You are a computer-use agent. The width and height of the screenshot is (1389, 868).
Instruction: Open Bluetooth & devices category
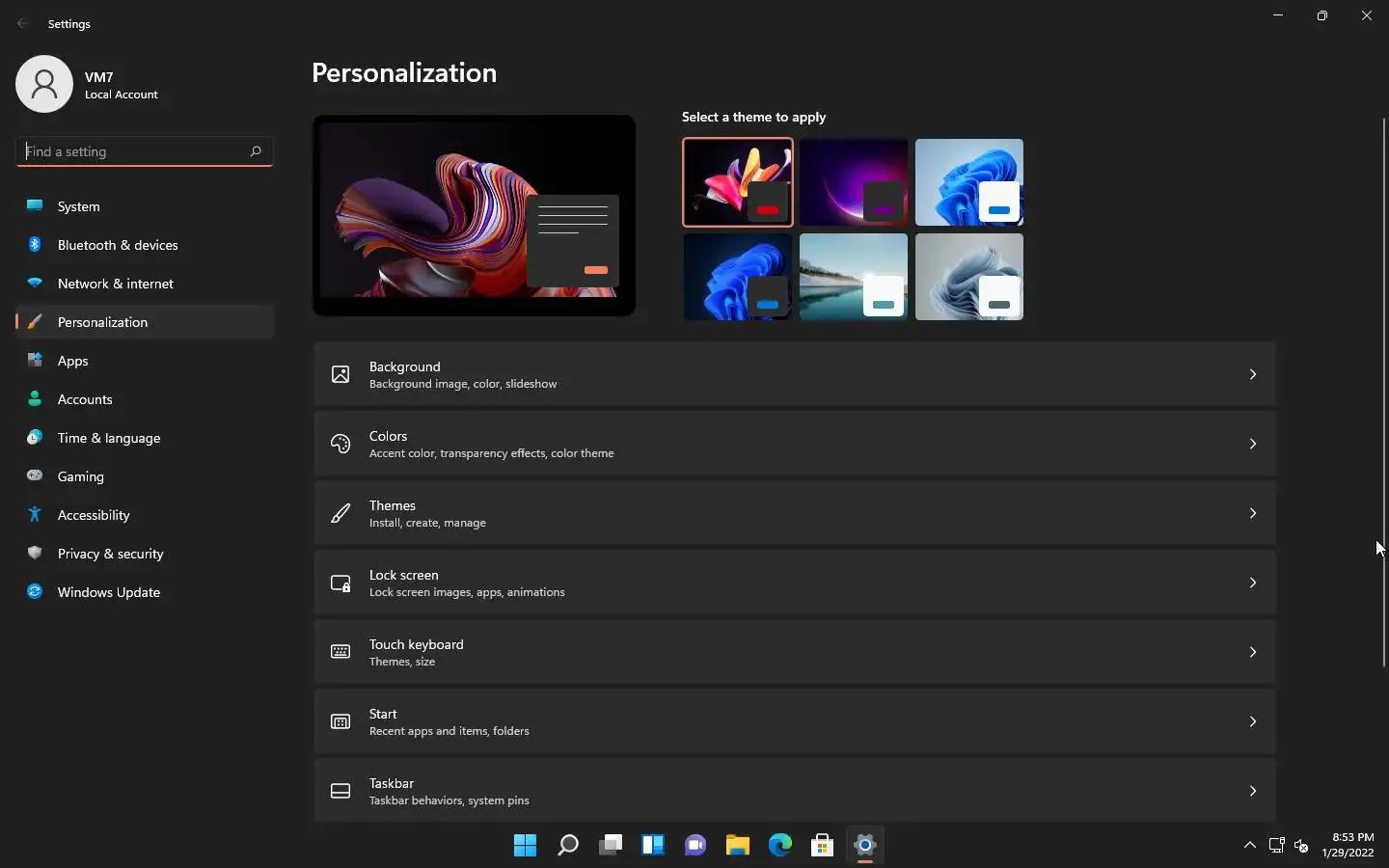(x=145, y=245)
